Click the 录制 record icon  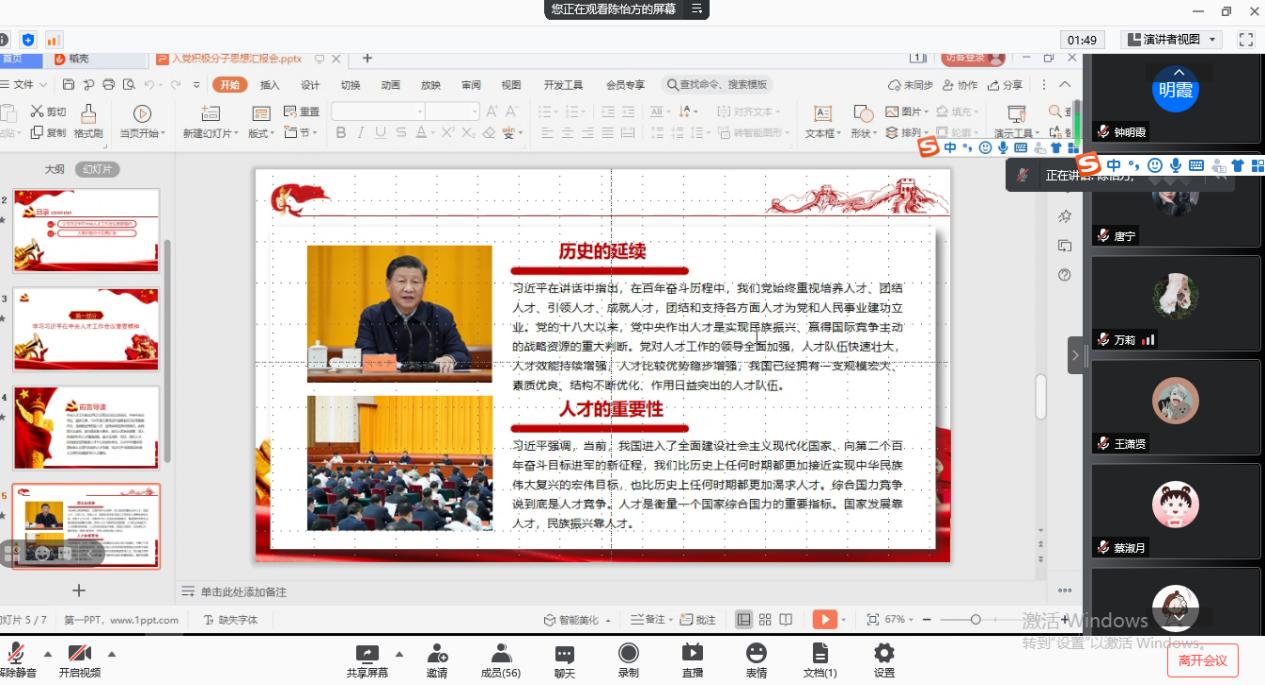pos(628,654)
